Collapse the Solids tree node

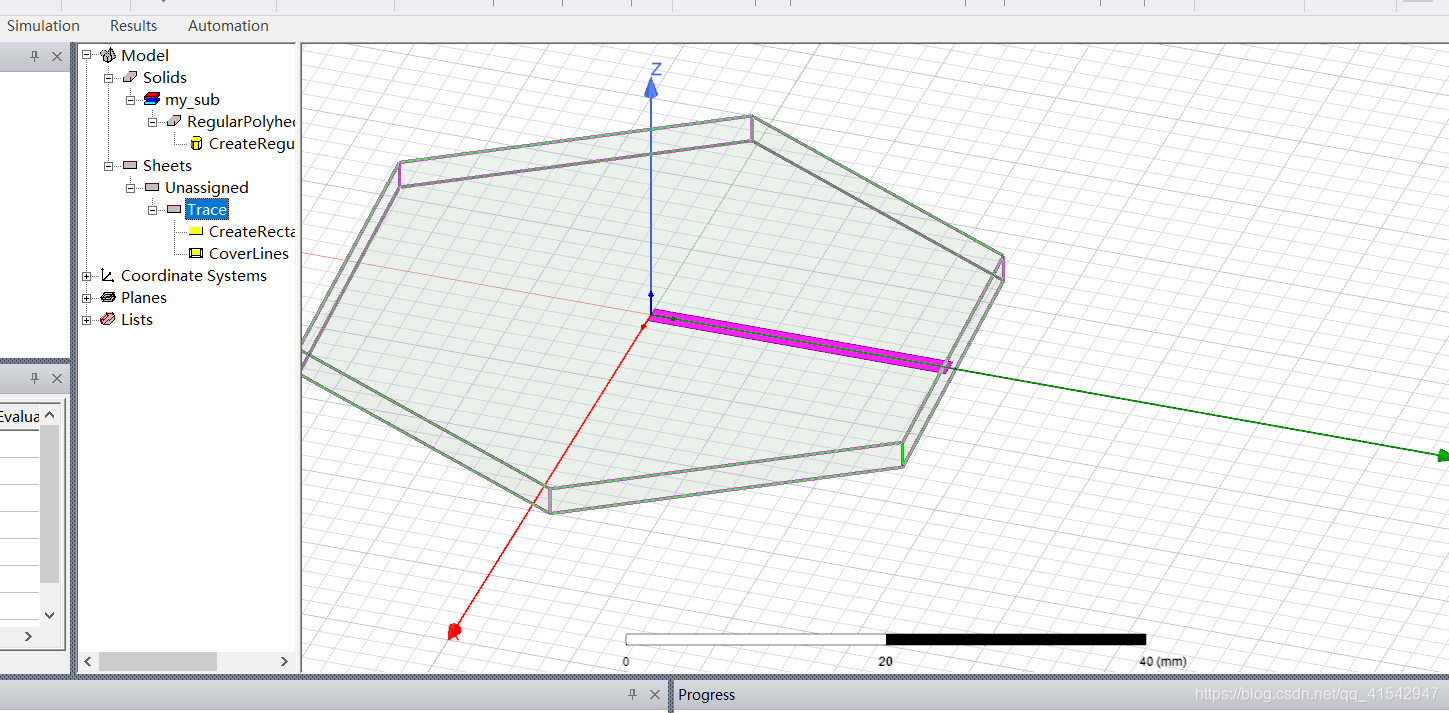[x=109, y=77]
